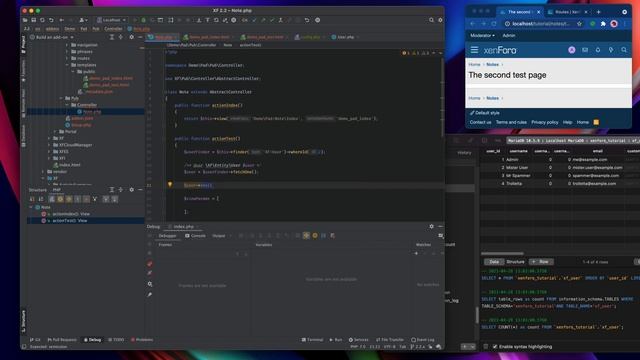The image size is (640, 360).
Task: Collapse the Controller folder in project tree
Action: click(x=67, y=105)
